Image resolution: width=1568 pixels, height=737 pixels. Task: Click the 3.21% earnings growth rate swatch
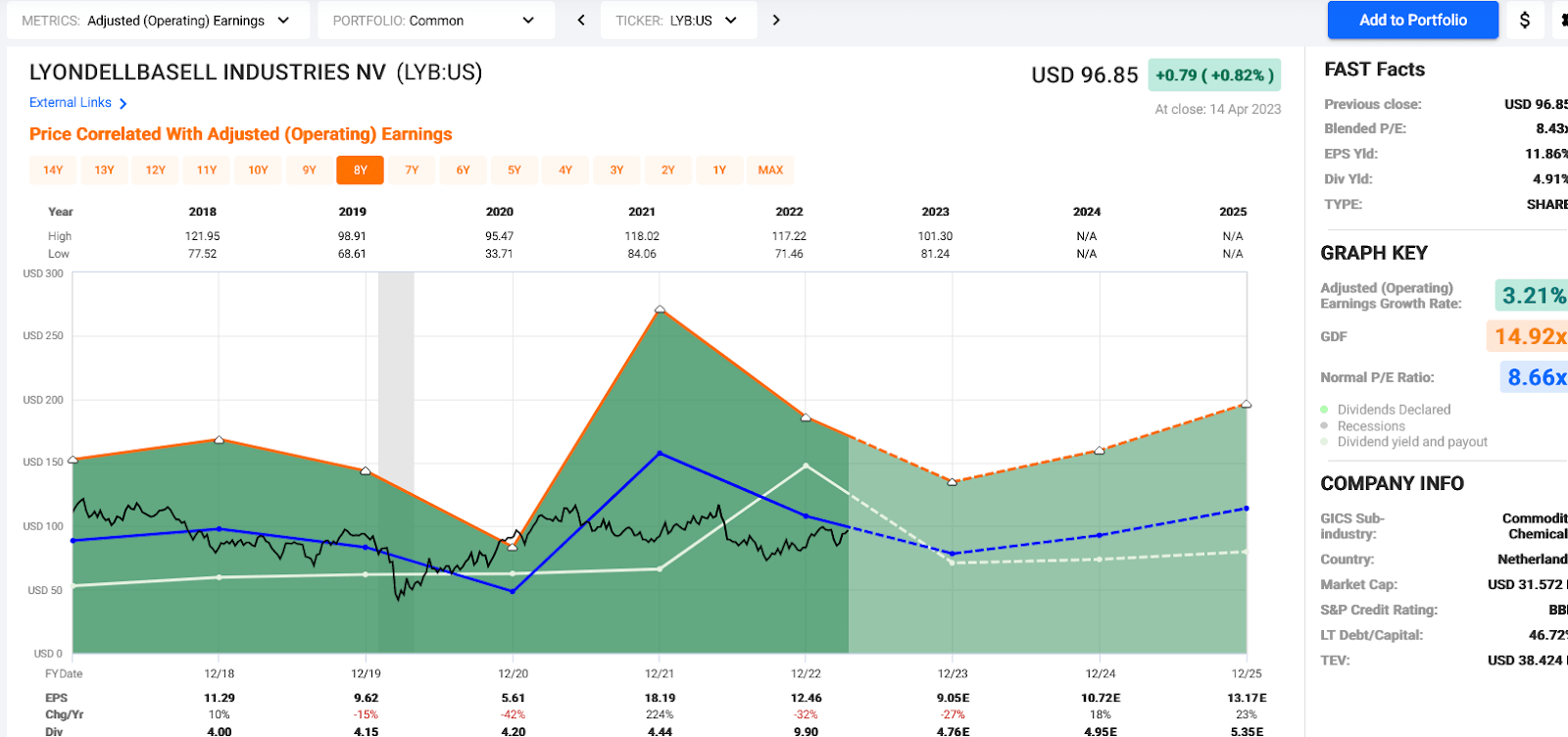(x=1532, y=295)
